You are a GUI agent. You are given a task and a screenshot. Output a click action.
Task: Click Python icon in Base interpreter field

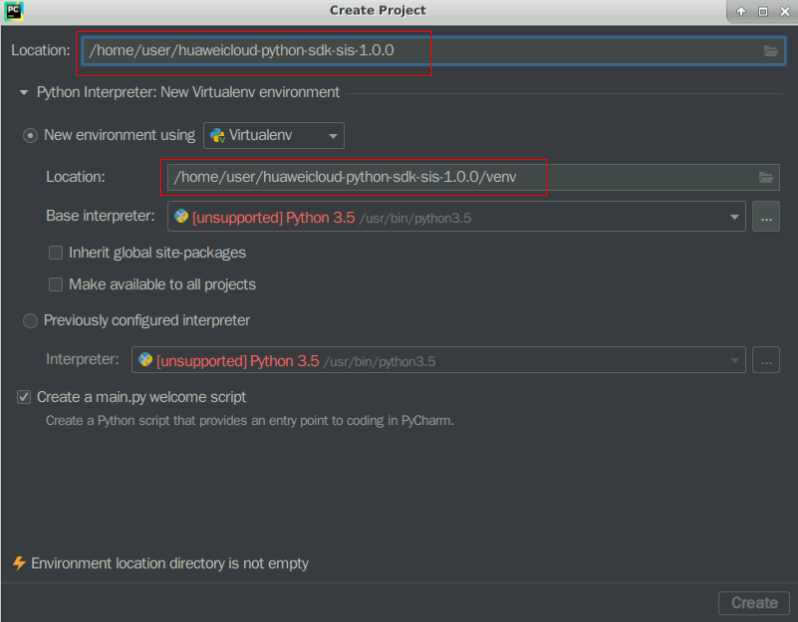click(x=181, y=216)
